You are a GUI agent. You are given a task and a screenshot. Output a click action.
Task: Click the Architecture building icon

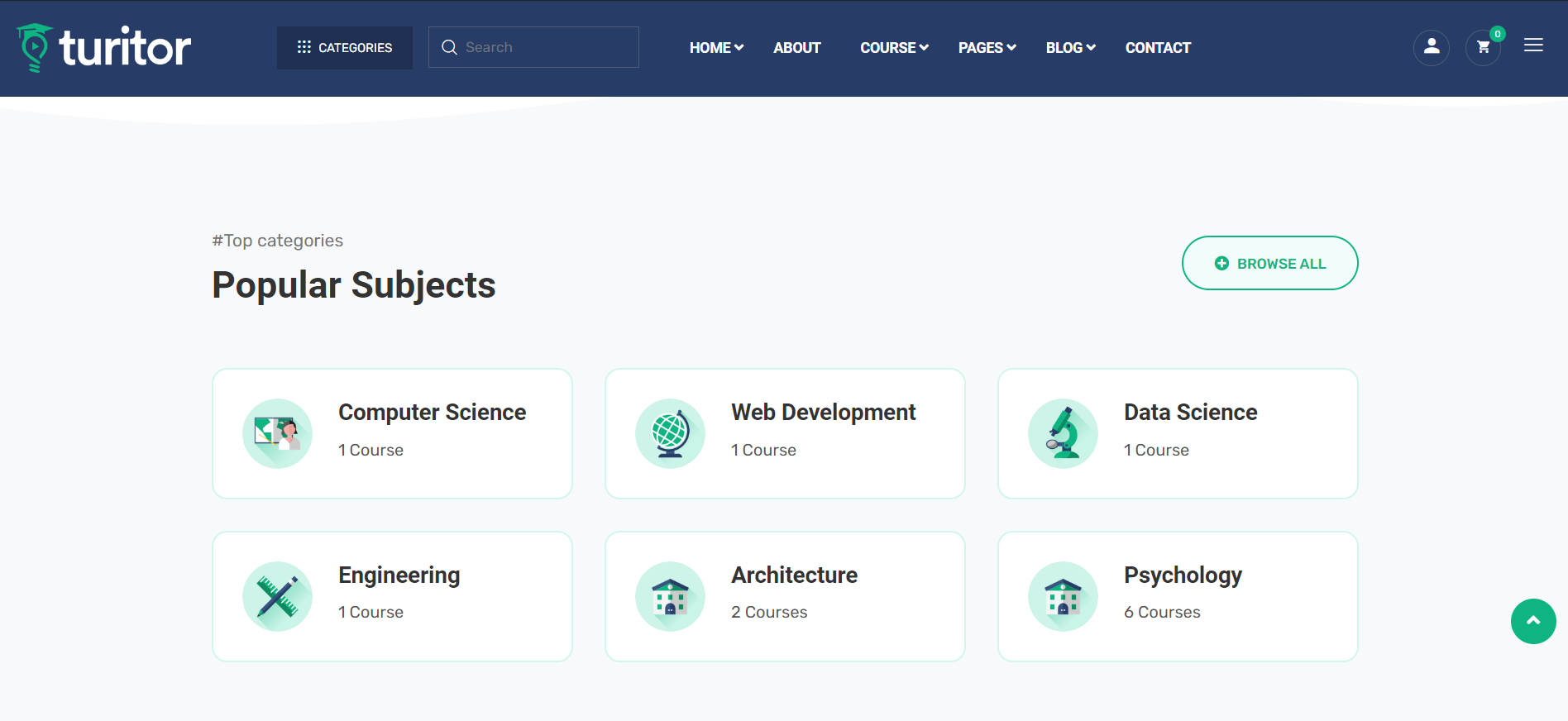click(x=670, y=596)
